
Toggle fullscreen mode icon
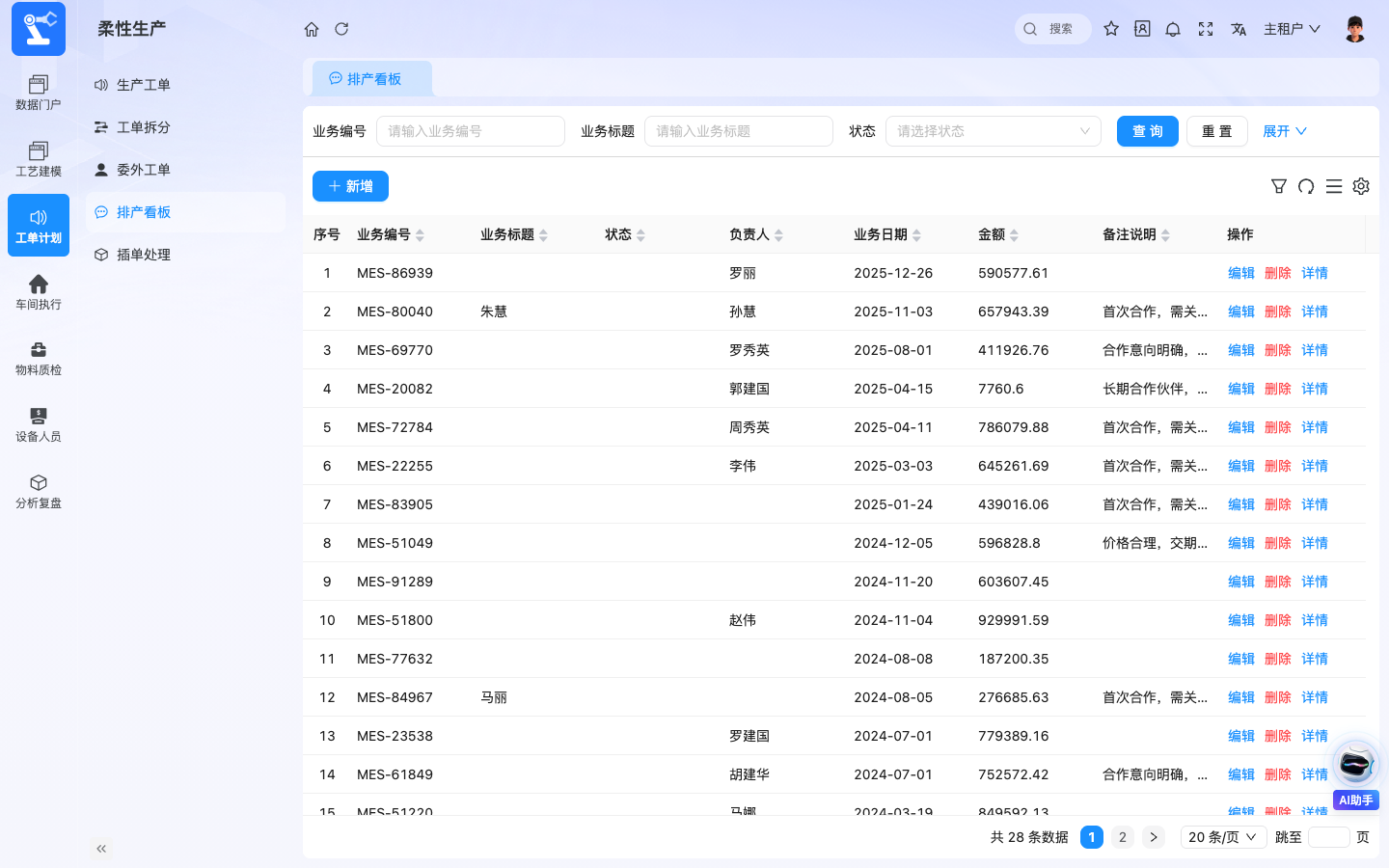(x=1206, y=29)
